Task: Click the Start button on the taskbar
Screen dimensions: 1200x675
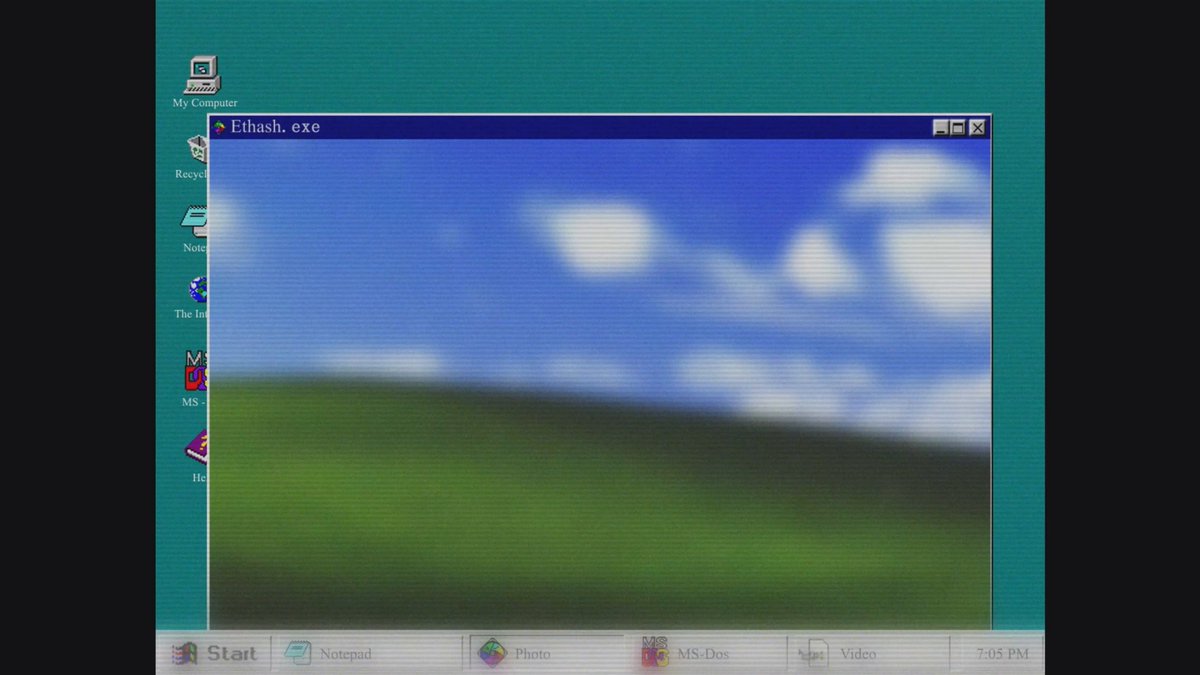Action: (214, 654)
